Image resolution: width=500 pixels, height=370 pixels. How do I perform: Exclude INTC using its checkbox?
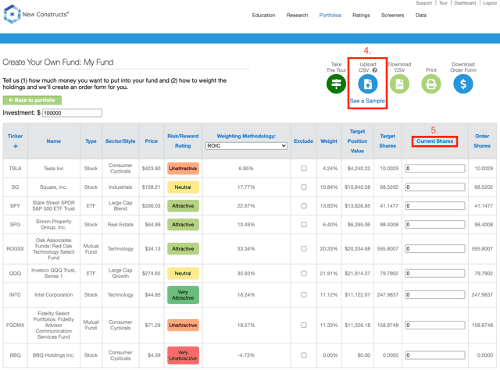click(x=304, y=295)
